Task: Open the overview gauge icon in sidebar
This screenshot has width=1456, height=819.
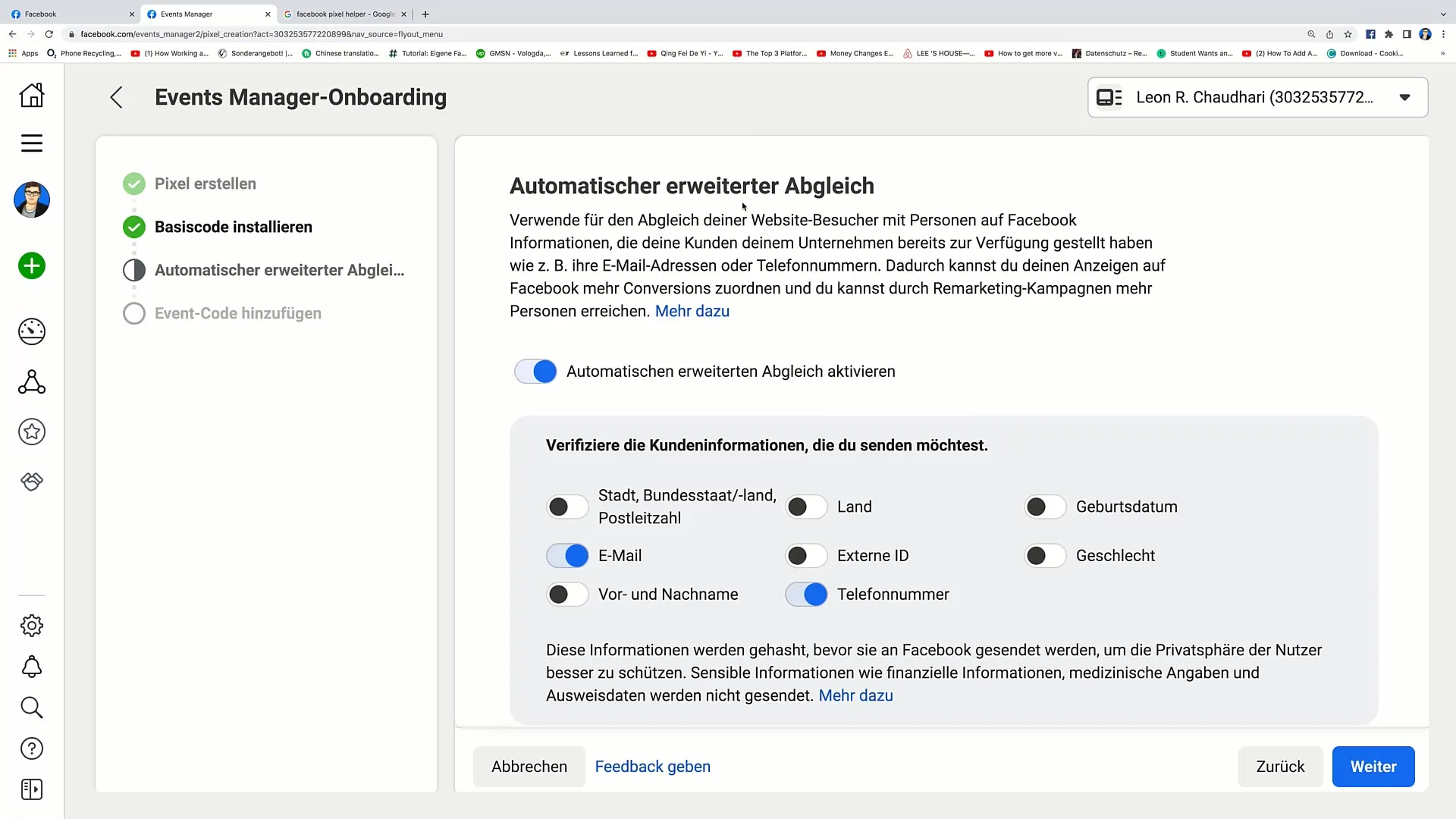Action: click(32, 331)
